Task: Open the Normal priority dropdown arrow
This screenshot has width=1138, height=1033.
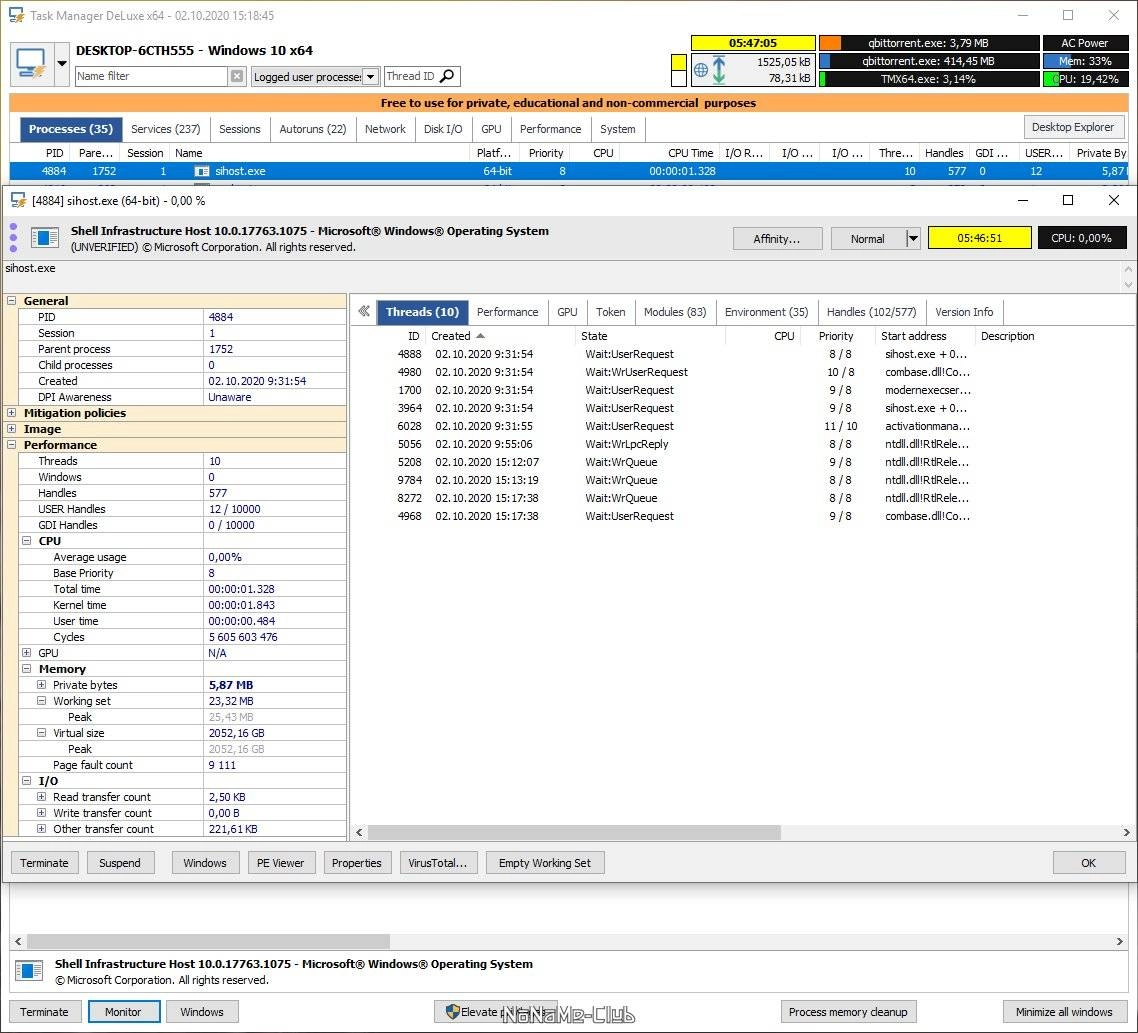Action: [x=913, y=238]
